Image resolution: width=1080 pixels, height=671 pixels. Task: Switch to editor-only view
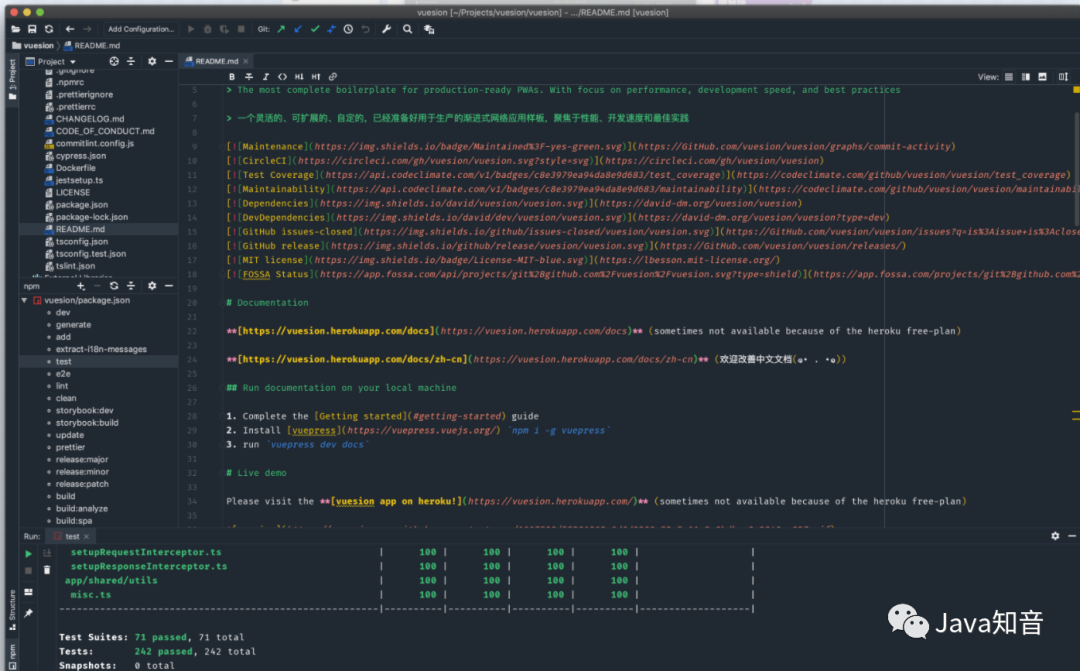1009,76
